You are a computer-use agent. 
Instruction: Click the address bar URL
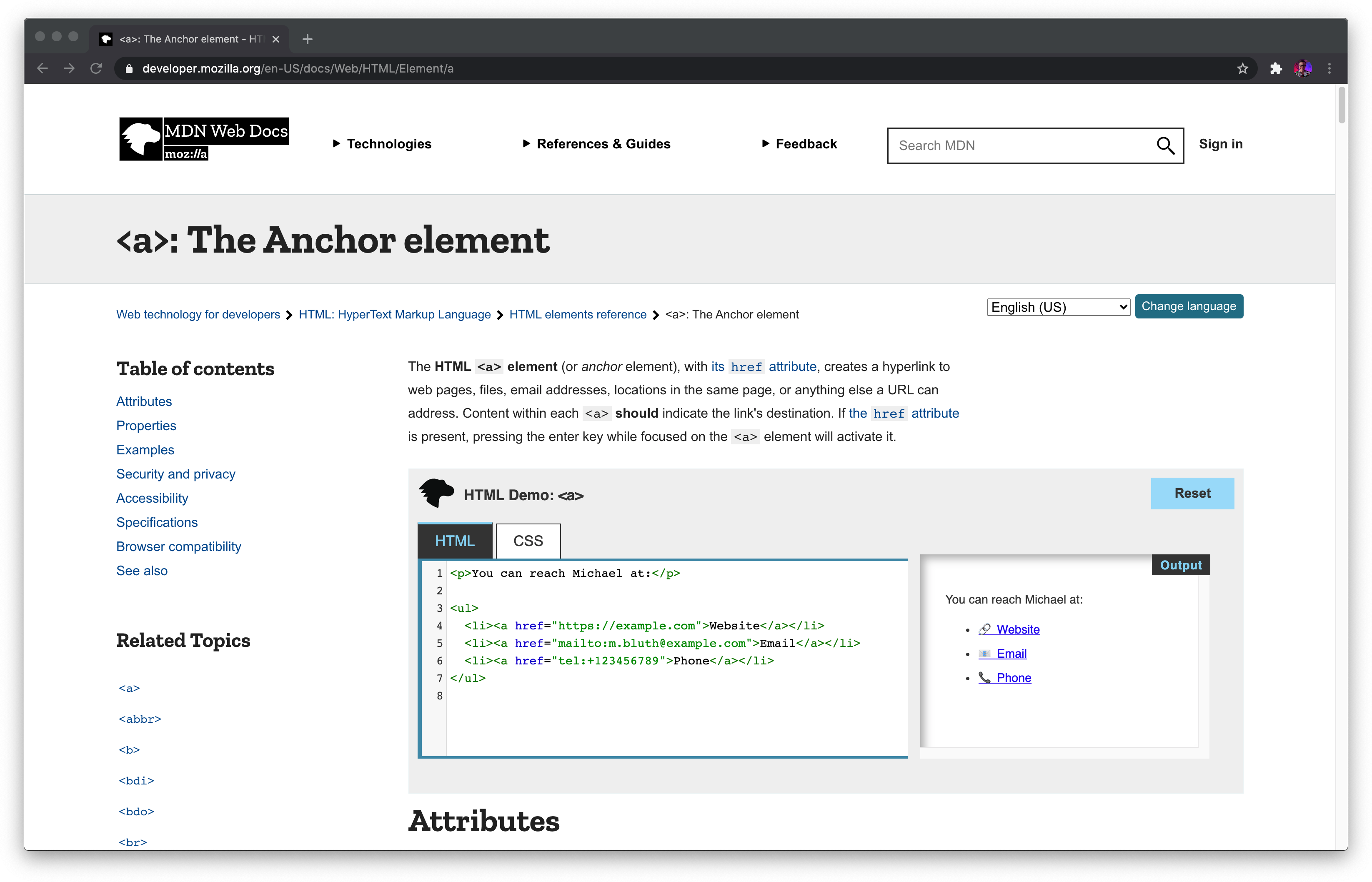coord(298,69)
